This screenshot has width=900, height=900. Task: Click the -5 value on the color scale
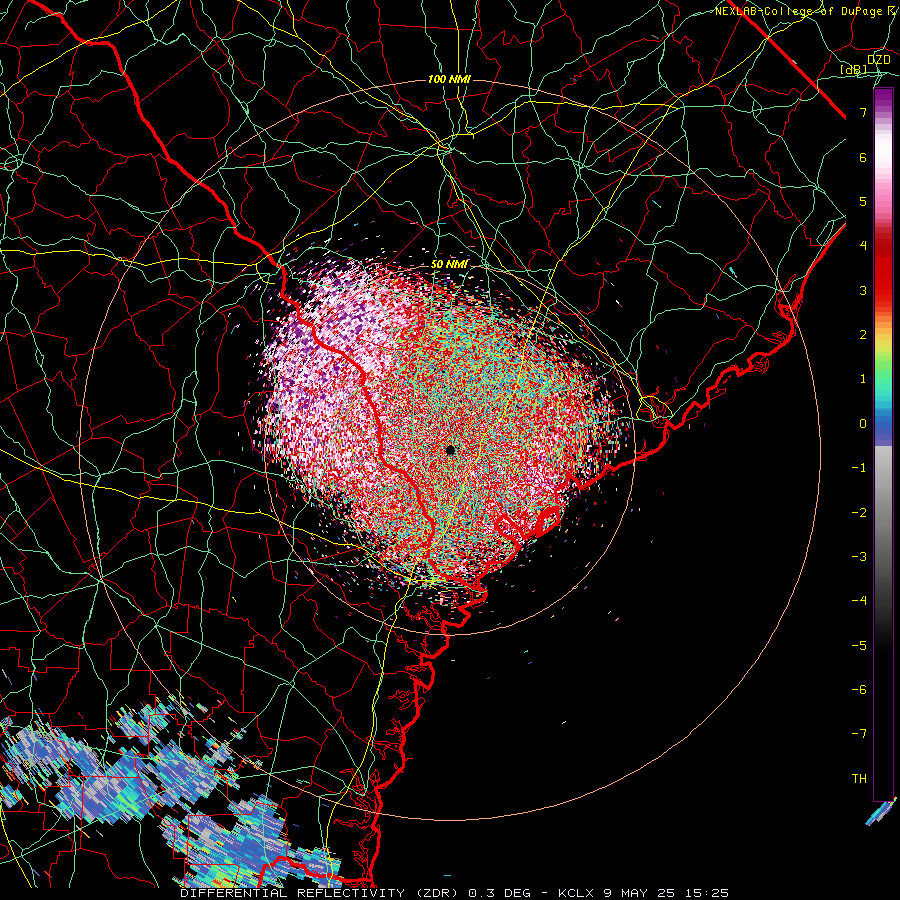[x=859, y=645]
